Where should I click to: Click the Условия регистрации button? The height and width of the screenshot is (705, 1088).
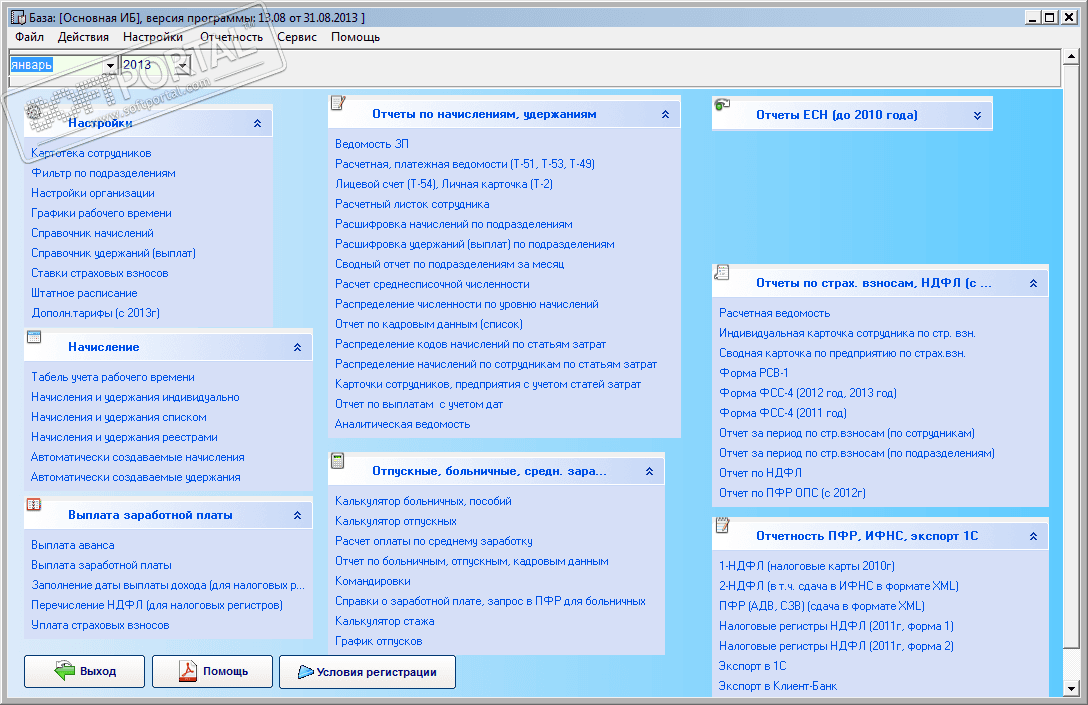pyautogui.click(x=367, y=672)
